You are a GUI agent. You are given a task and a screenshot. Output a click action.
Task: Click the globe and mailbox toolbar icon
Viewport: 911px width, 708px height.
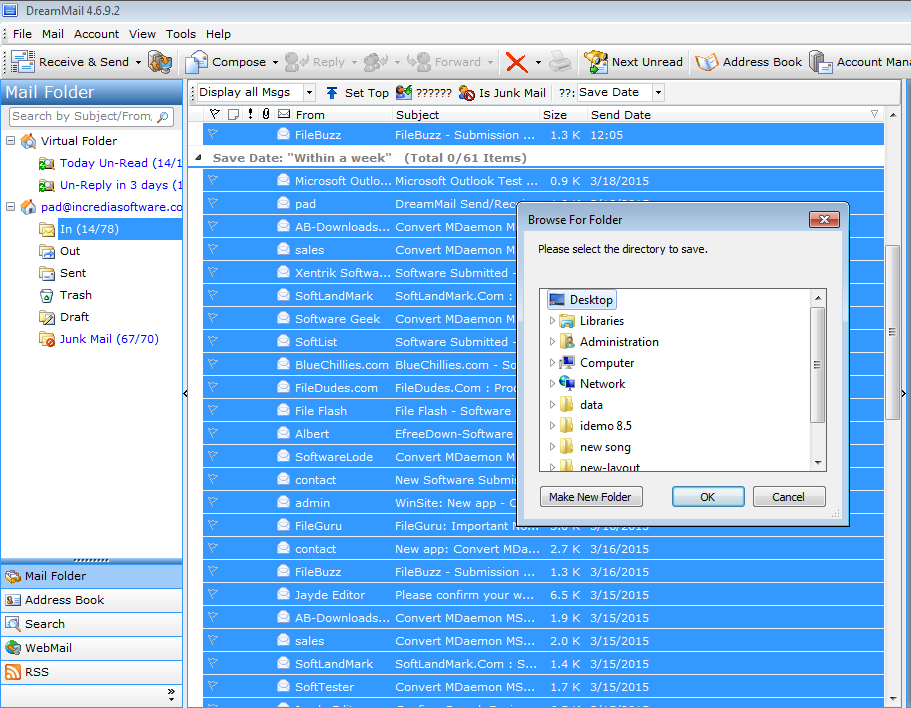click(160, 62)
